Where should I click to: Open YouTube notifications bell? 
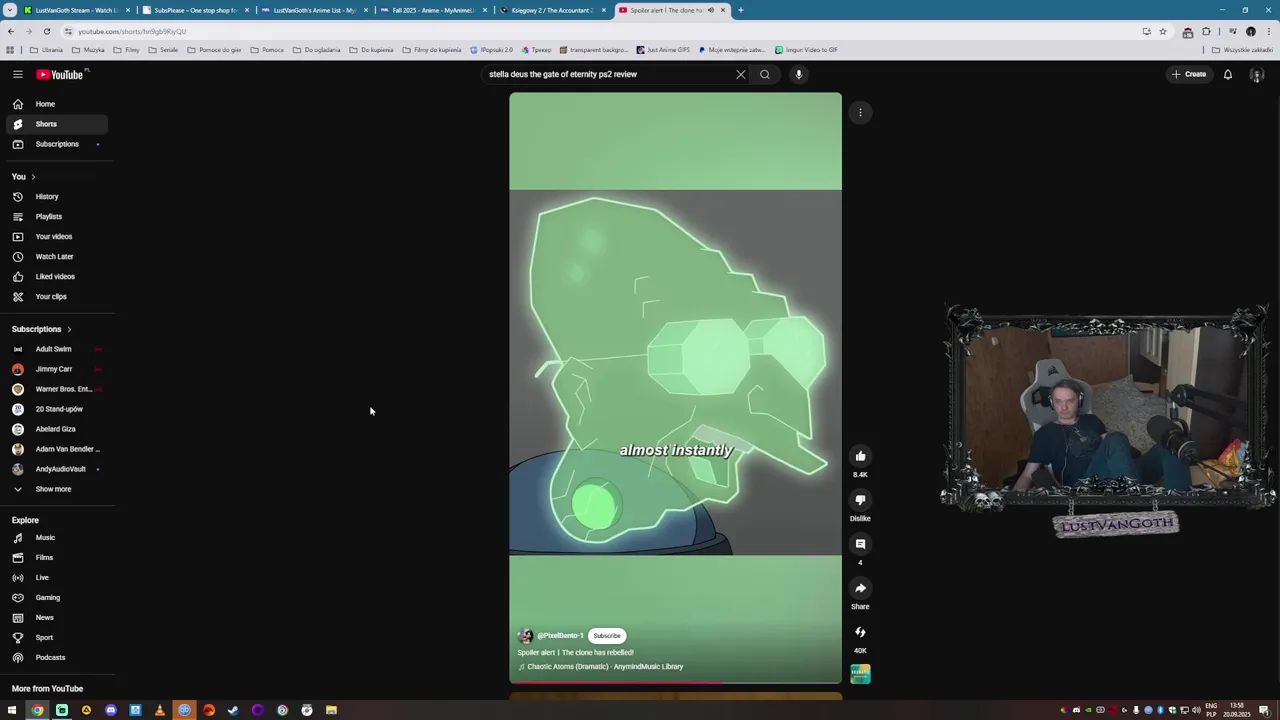click(1228, 74)
